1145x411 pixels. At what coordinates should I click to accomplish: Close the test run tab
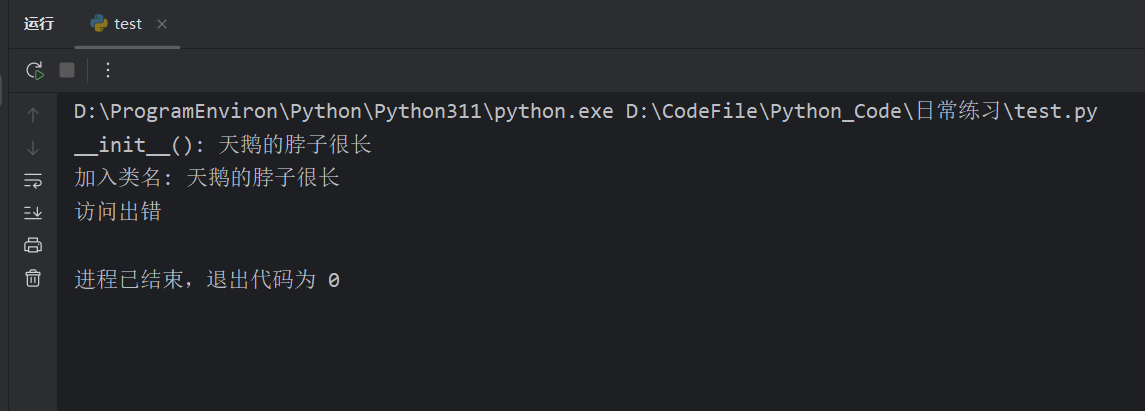(x=162, y=24)
